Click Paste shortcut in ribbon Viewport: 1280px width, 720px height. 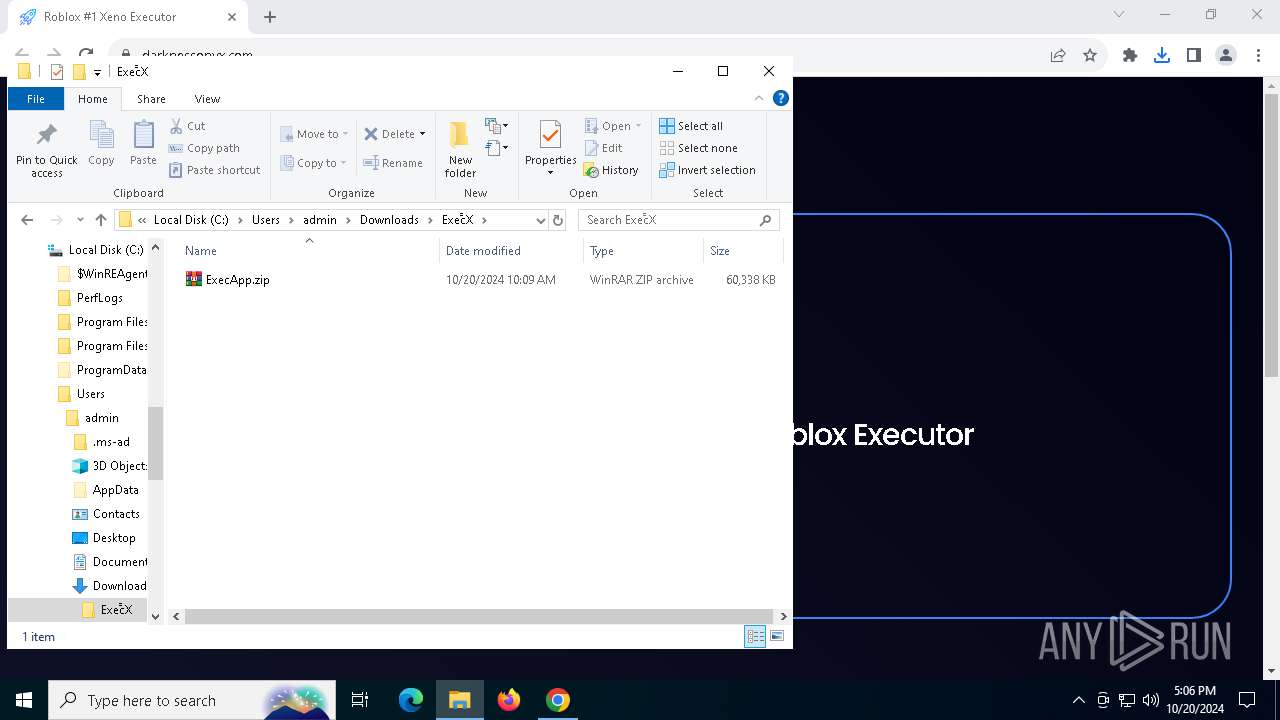(214, 170)
